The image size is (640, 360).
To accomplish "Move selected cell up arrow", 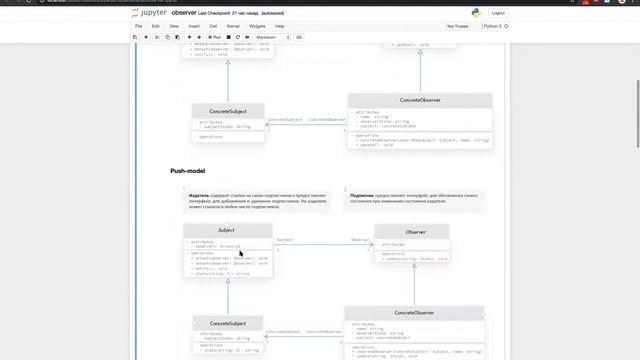I will 189,37.
